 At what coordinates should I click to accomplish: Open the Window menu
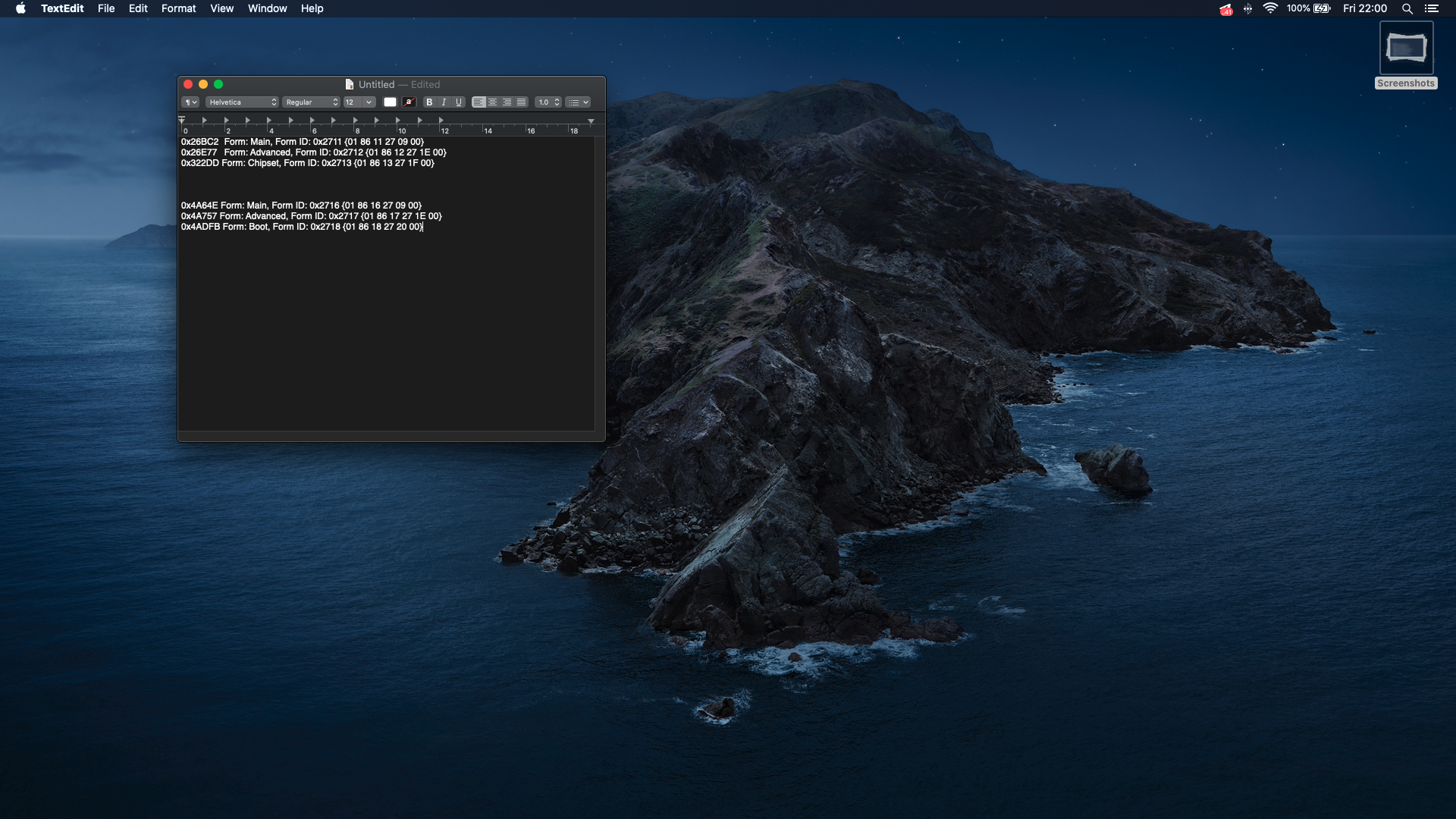[267, 8]
